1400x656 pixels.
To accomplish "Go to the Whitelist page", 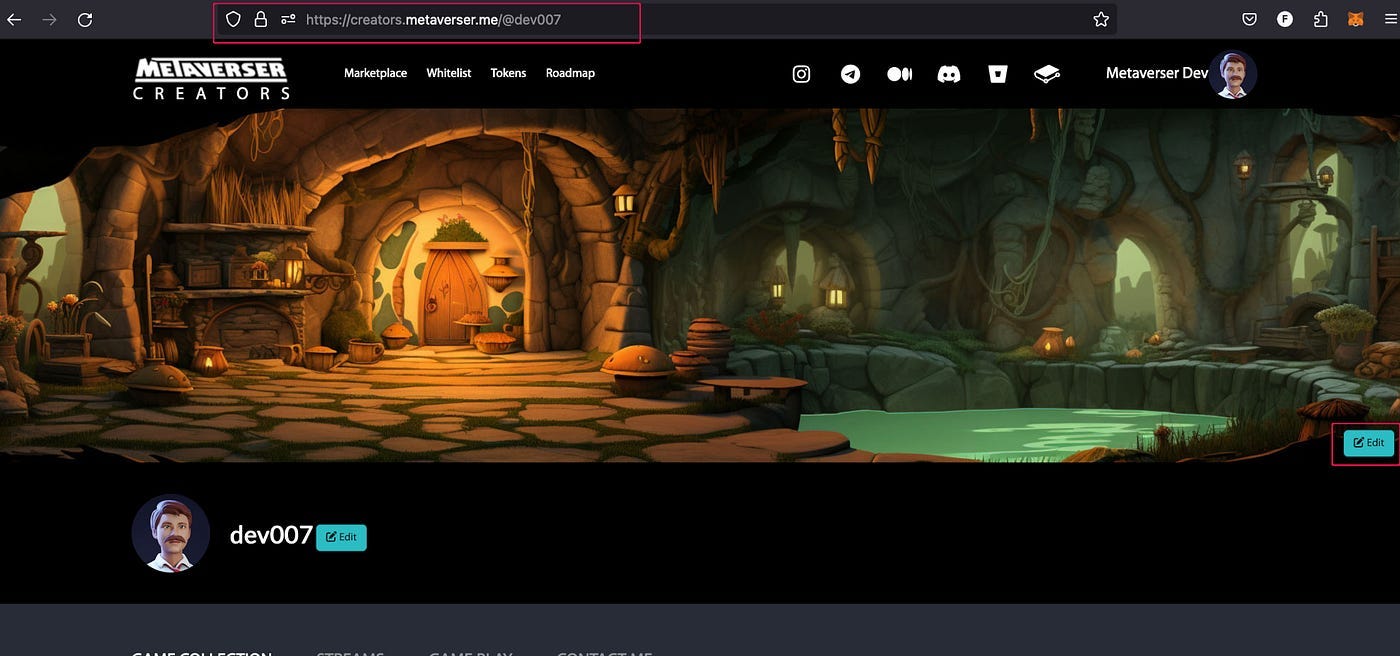I will point(449,73).
